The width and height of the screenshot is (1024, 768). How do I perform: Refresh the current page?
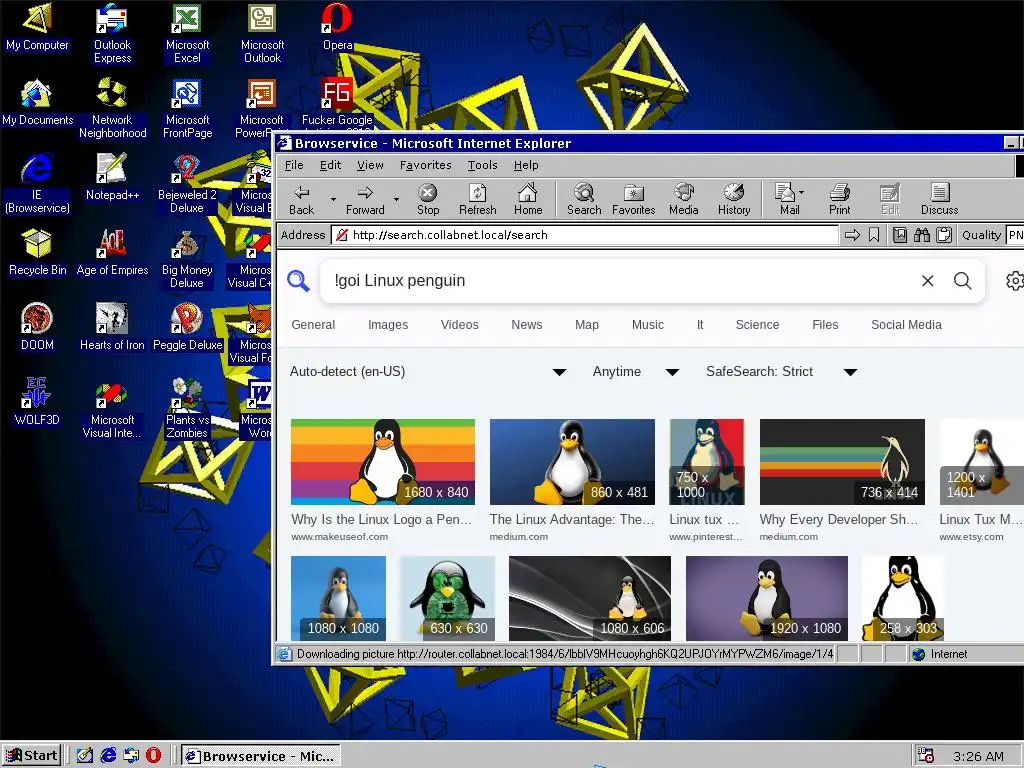pos(477,200)
